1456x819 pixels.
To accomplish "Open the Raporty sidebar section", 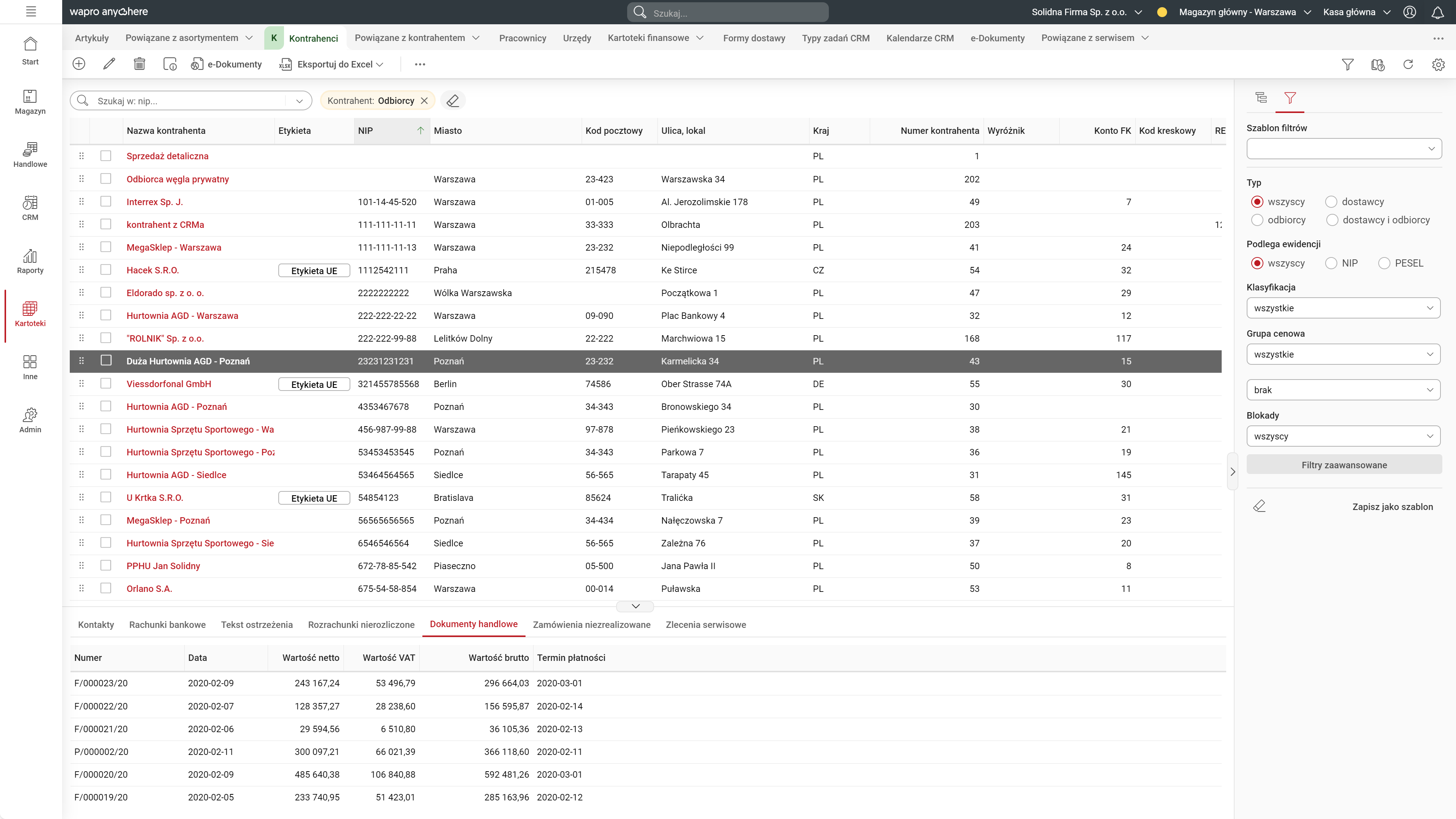I will (x=30, y=262).
